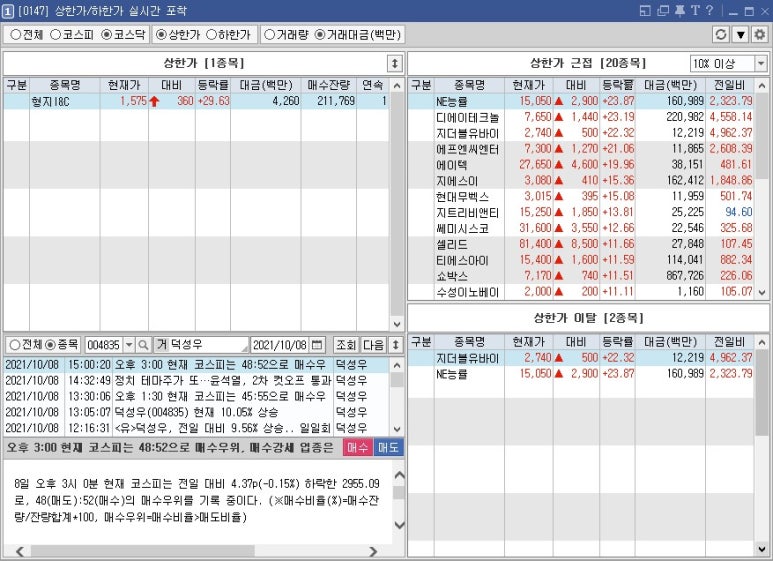The image size is (773, 561).
Task: Click the expand arrows icon next to 다음
Action: (x=395, y=345)
